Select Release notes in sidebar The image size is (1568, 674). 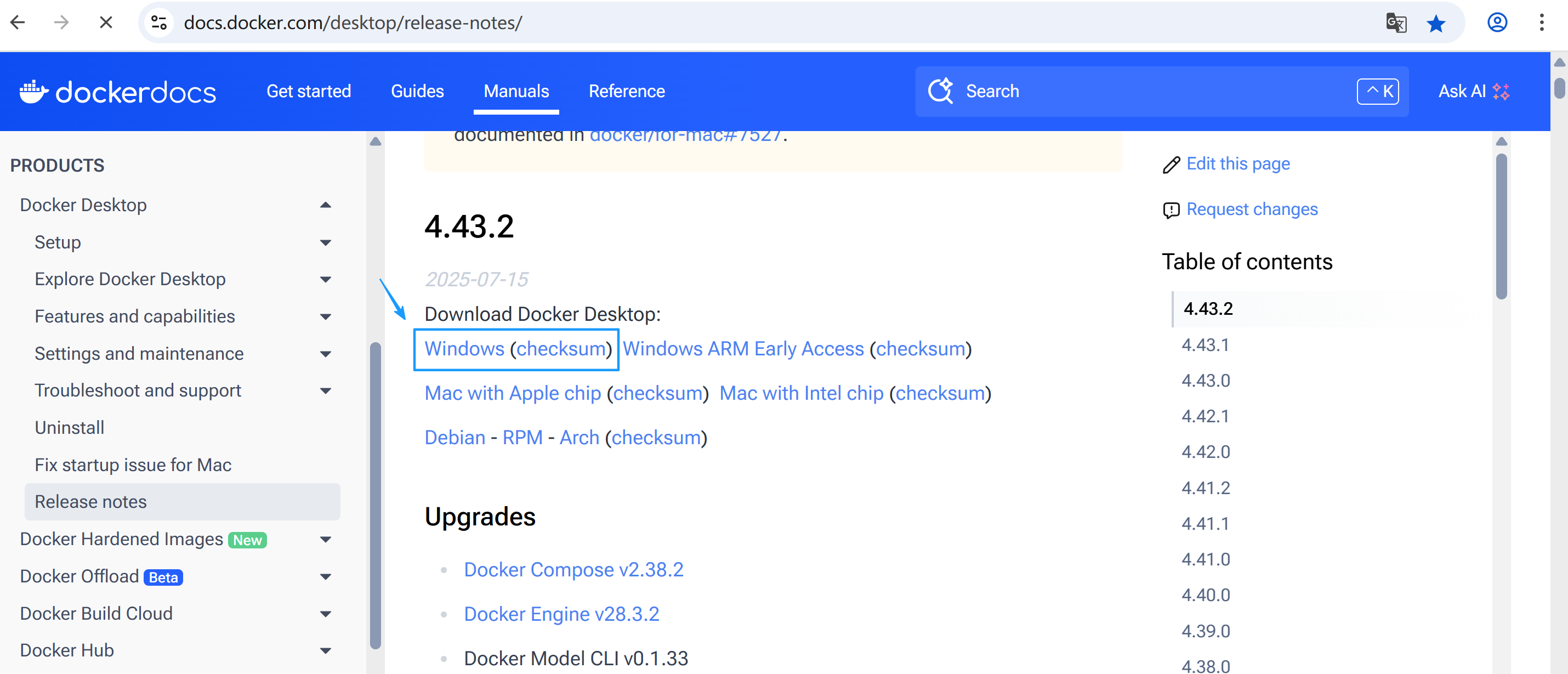pos(182,502)
